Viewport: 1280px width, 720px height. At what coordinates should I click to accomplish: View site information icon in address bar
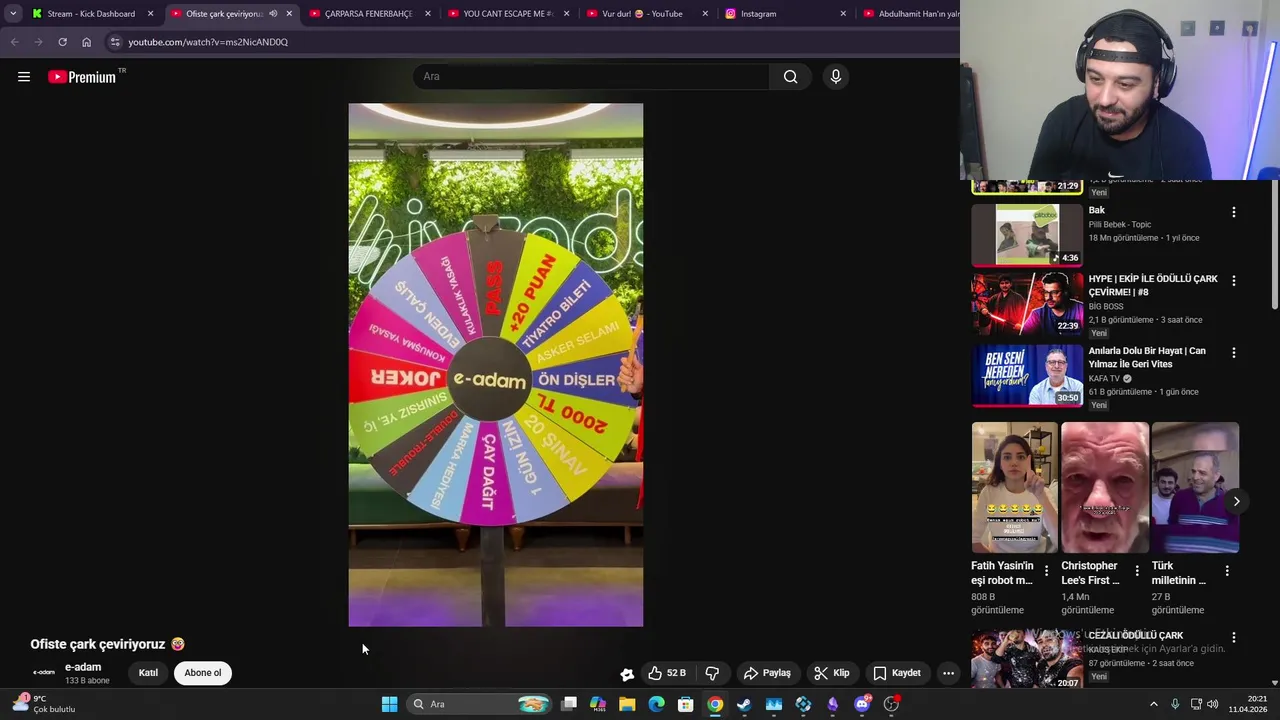(x=115, y=42)
